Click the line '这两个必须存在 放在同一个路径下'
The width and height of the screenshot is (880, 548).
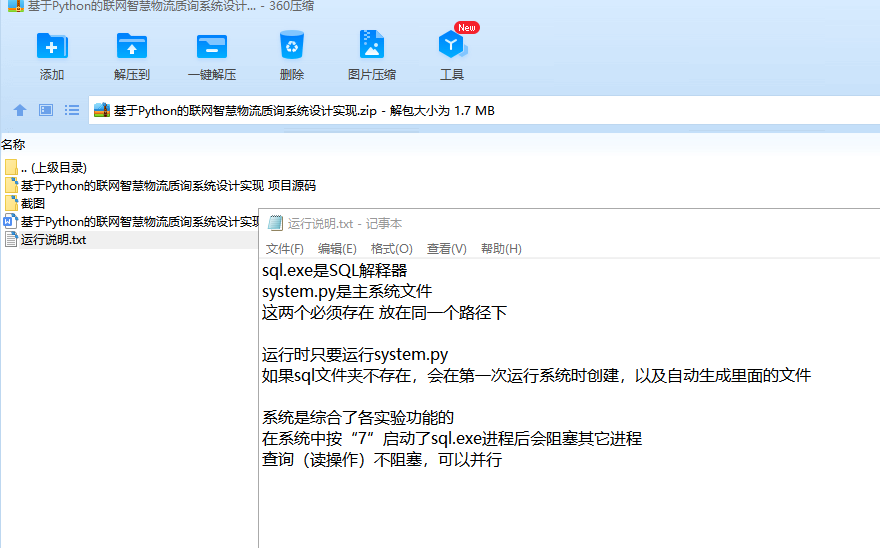pos(384,313)
